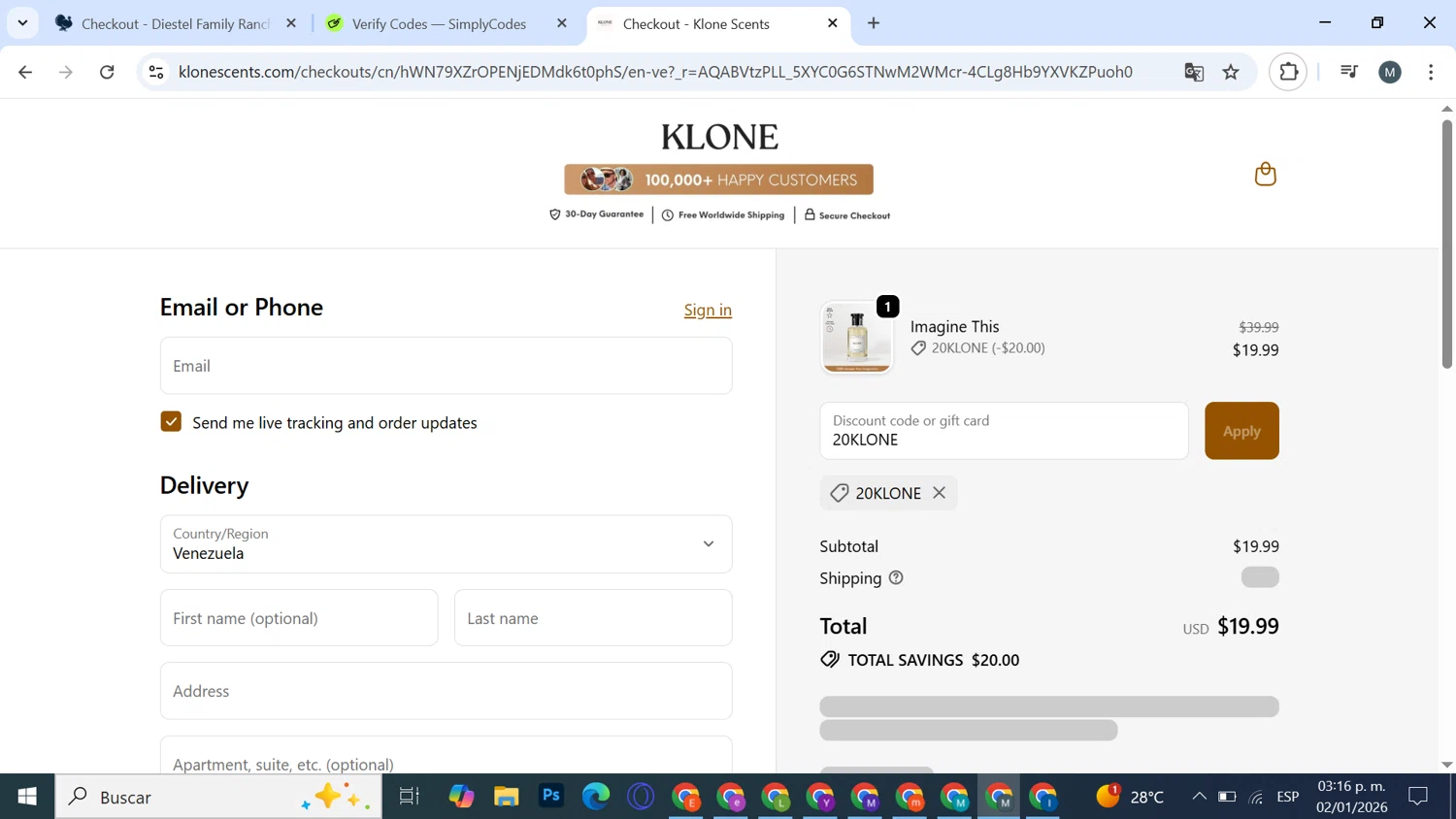The height and width of the screenshot is (819, 1456).
Task: Open Task View on the taskbar
Action: [x=409, y=797]
